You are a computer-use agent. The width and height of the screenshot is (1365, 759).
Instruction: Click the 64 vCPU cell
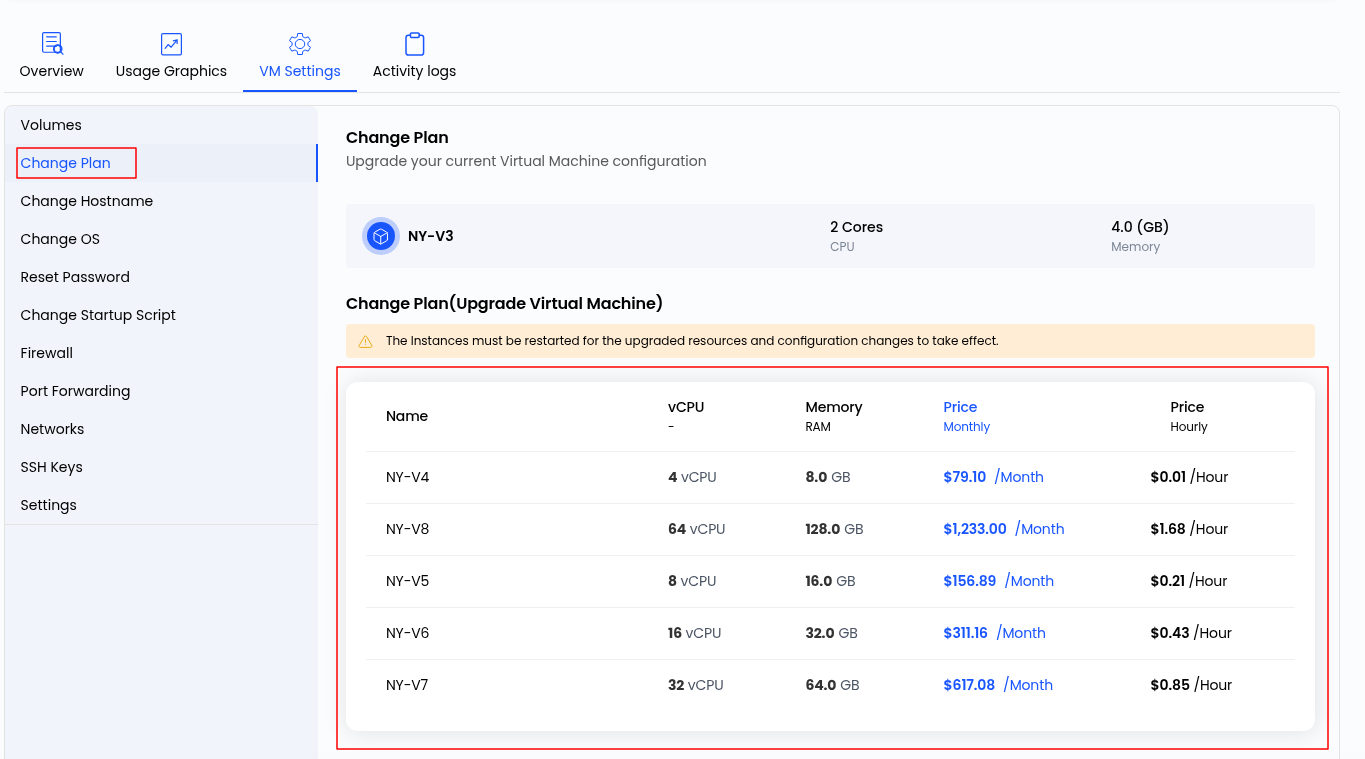tap(696, 529)
